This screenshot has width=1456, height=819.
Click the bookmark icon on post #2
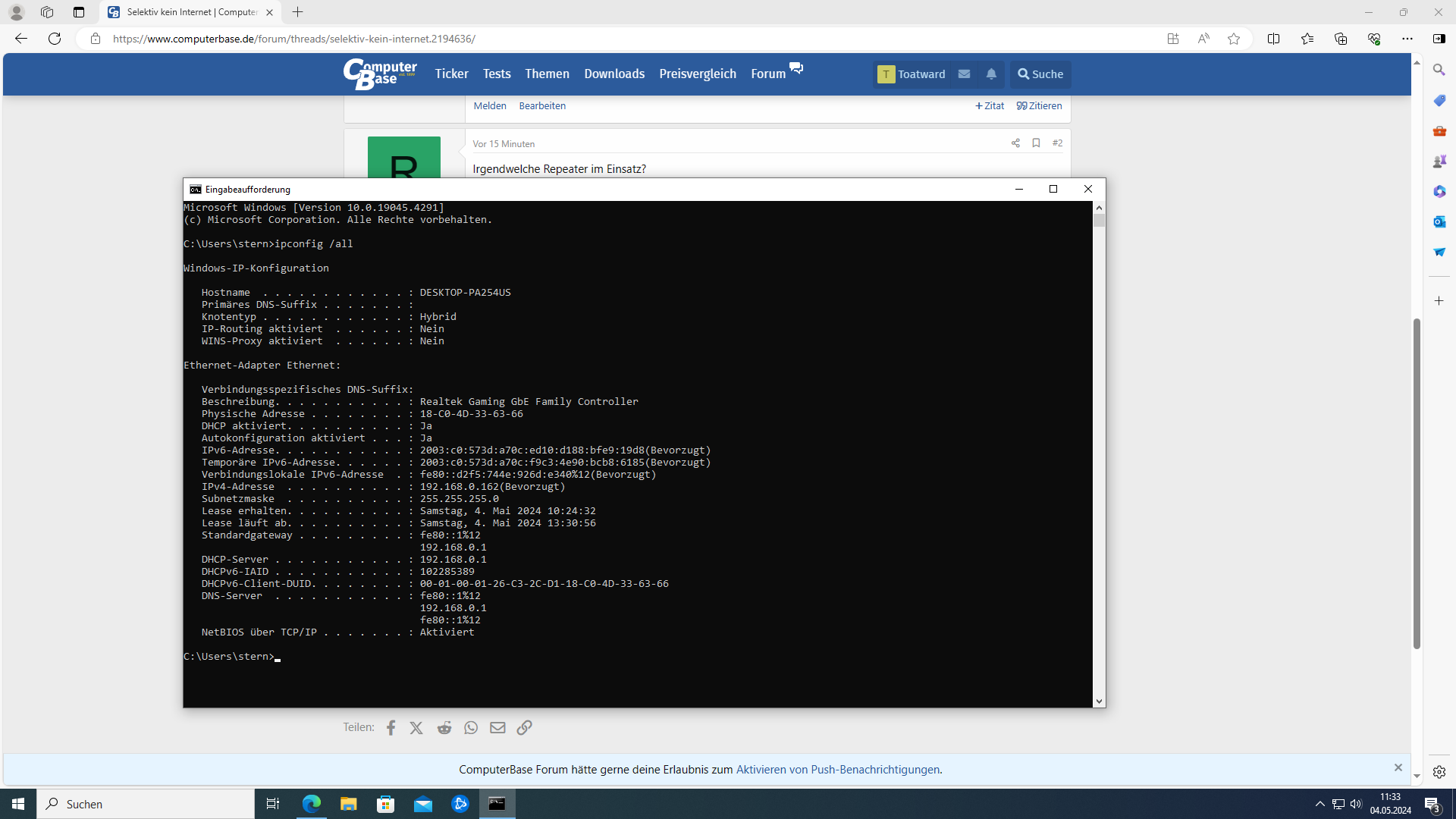(1036, 143)
